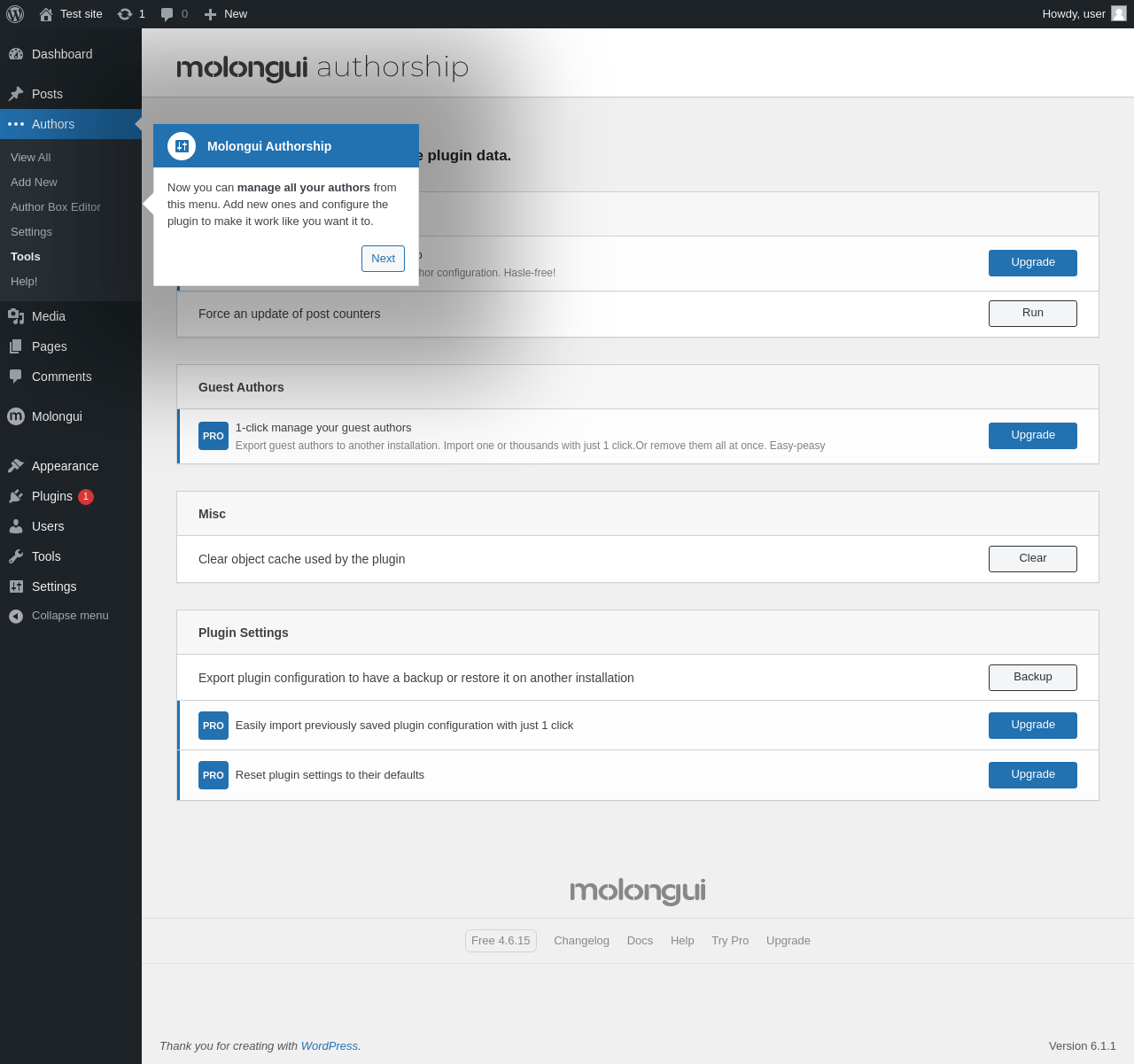Open View All authors submenu item

(31, 157)
